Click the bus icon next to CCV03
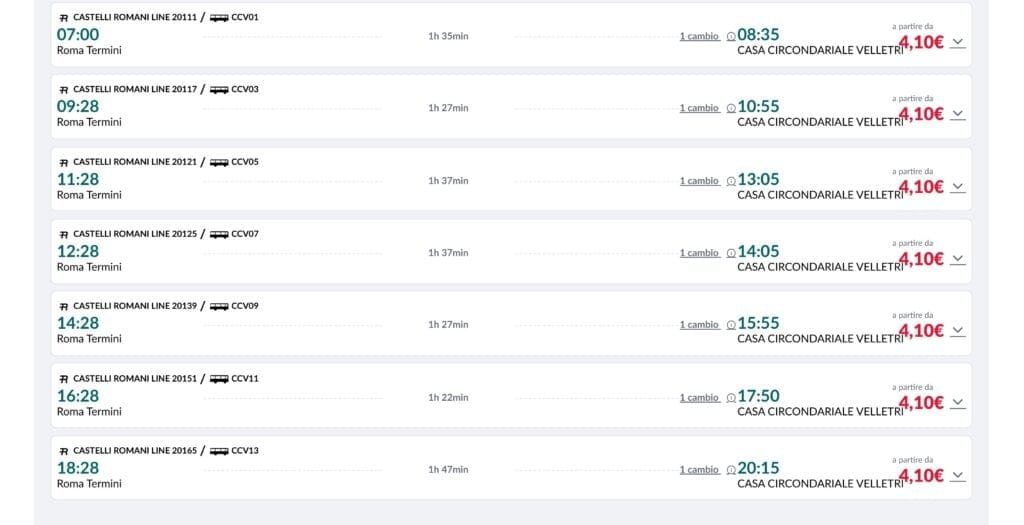This screenshot has width=1024, height=525. click(219, 90)
